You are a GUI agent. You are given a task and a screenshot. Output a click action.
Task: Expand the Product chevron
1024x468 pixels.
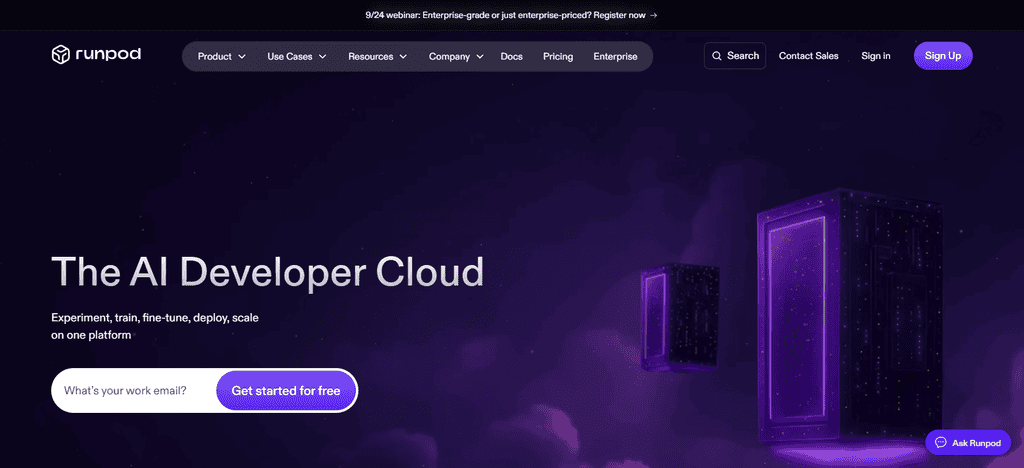click(x=242, y=57)
